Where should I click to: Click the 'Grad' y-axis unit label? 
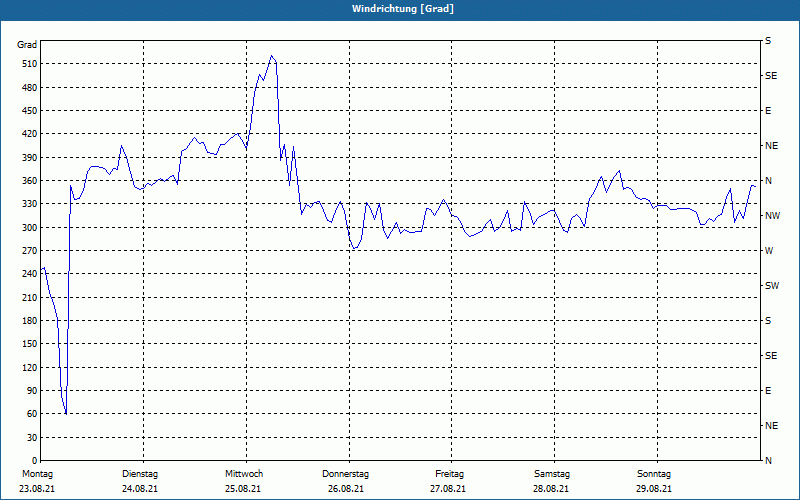click(x=27, y=45)
